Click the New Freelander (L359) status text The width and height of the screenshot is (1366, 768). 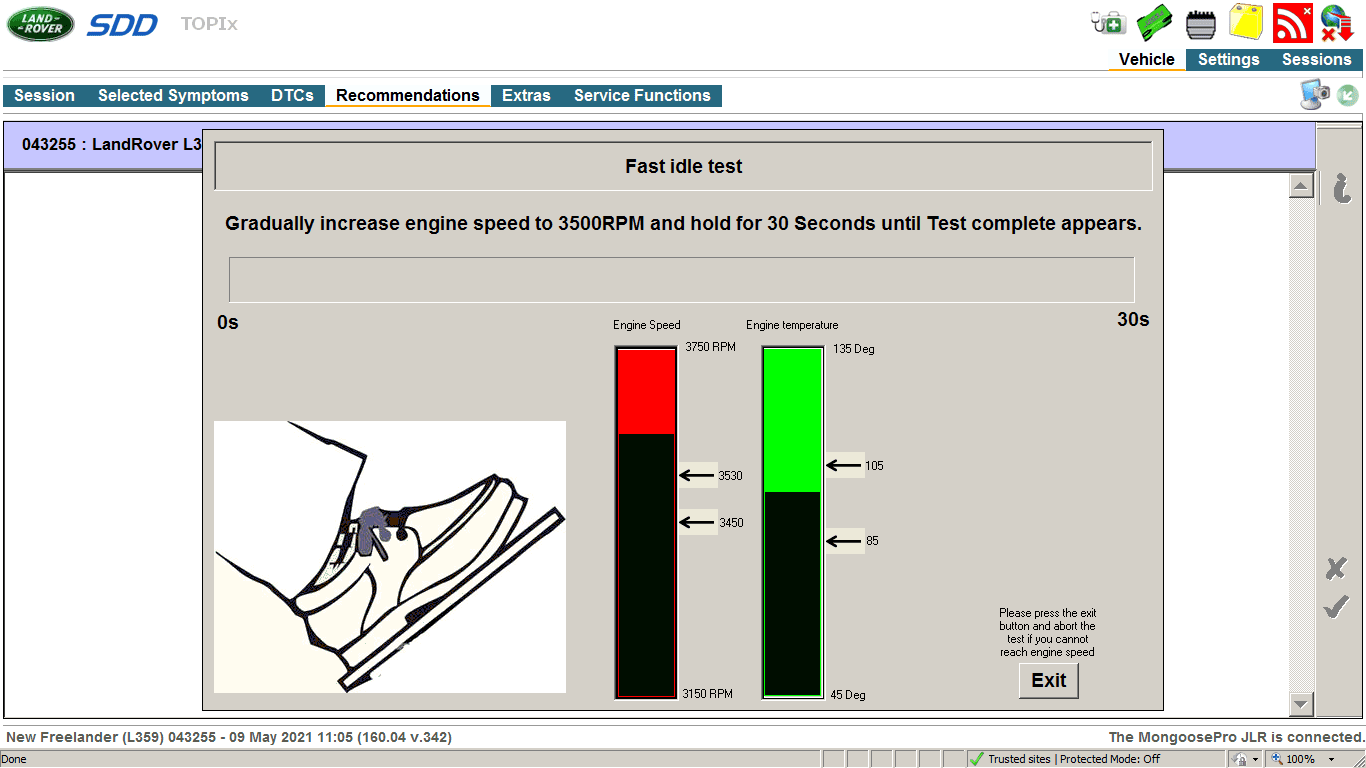pos(229,737)
